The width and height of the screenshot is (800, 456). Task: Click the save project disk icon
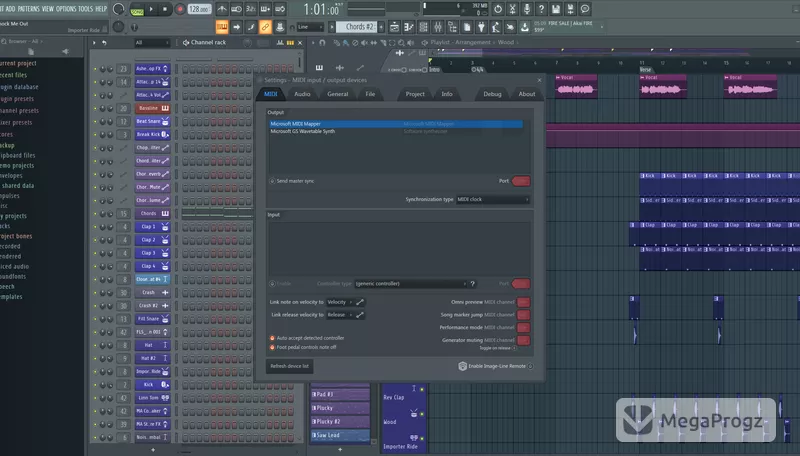point(556,9)
